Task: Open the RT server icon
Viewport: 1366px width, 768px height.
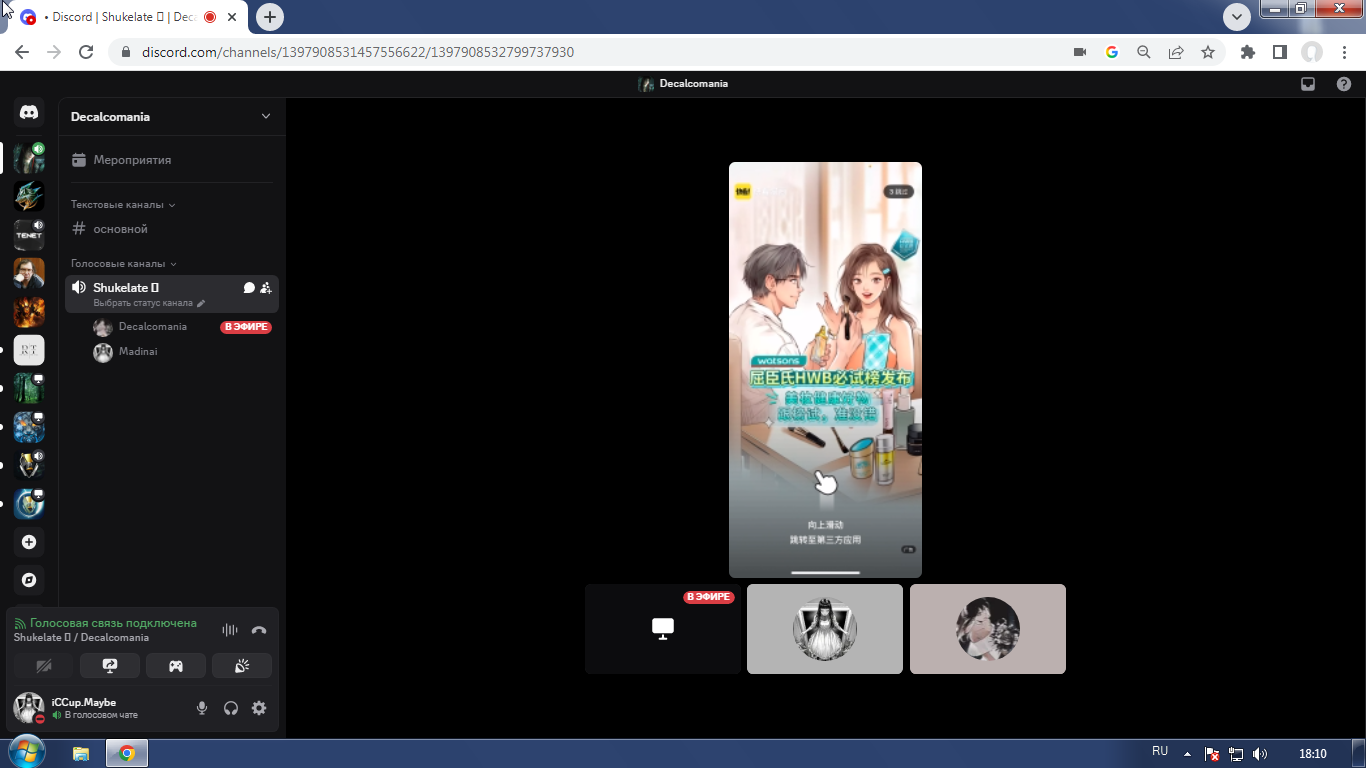Action: tap(29, 350)
